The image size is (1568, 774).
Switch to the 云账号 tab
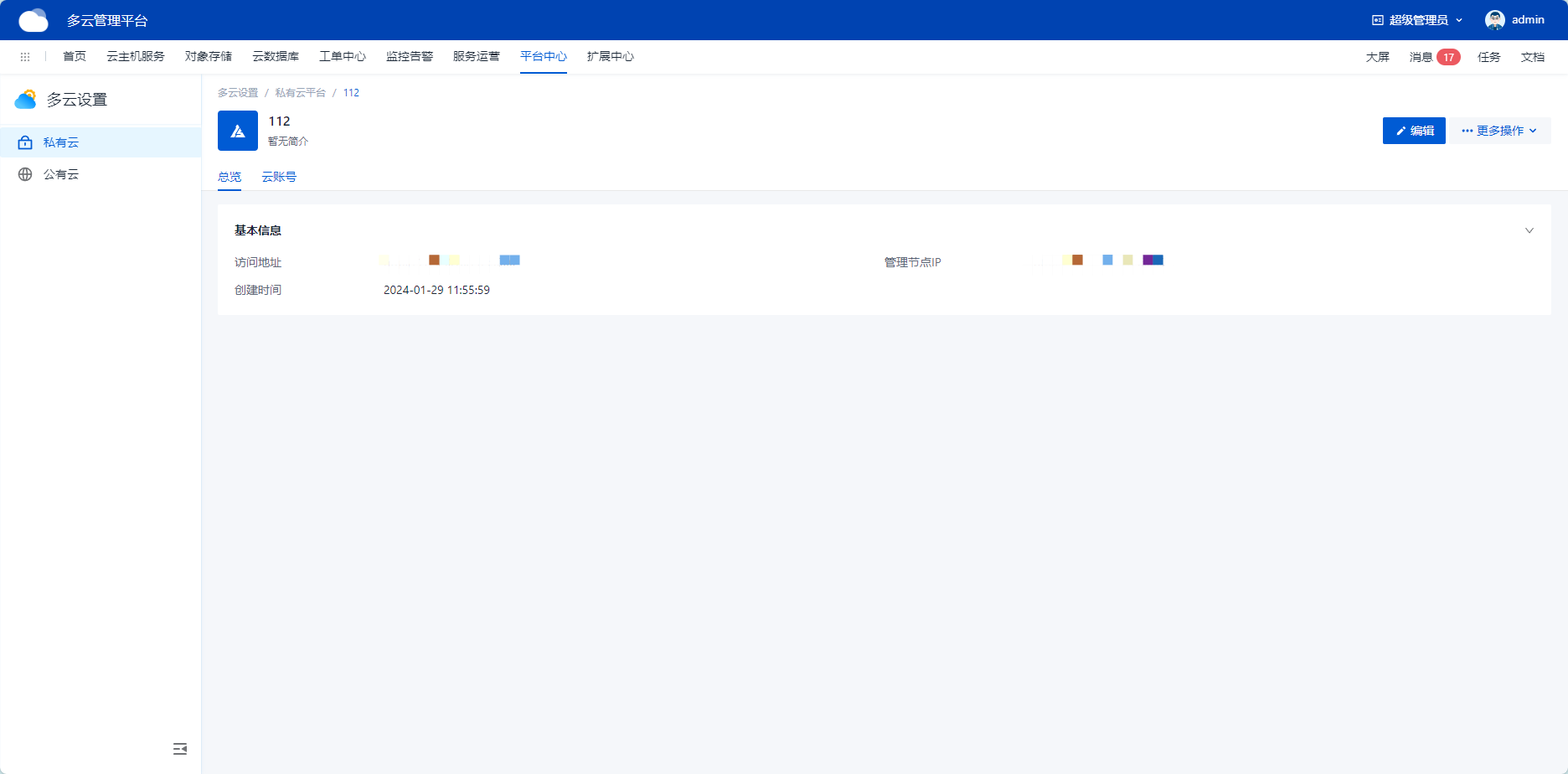pos(279,177)
